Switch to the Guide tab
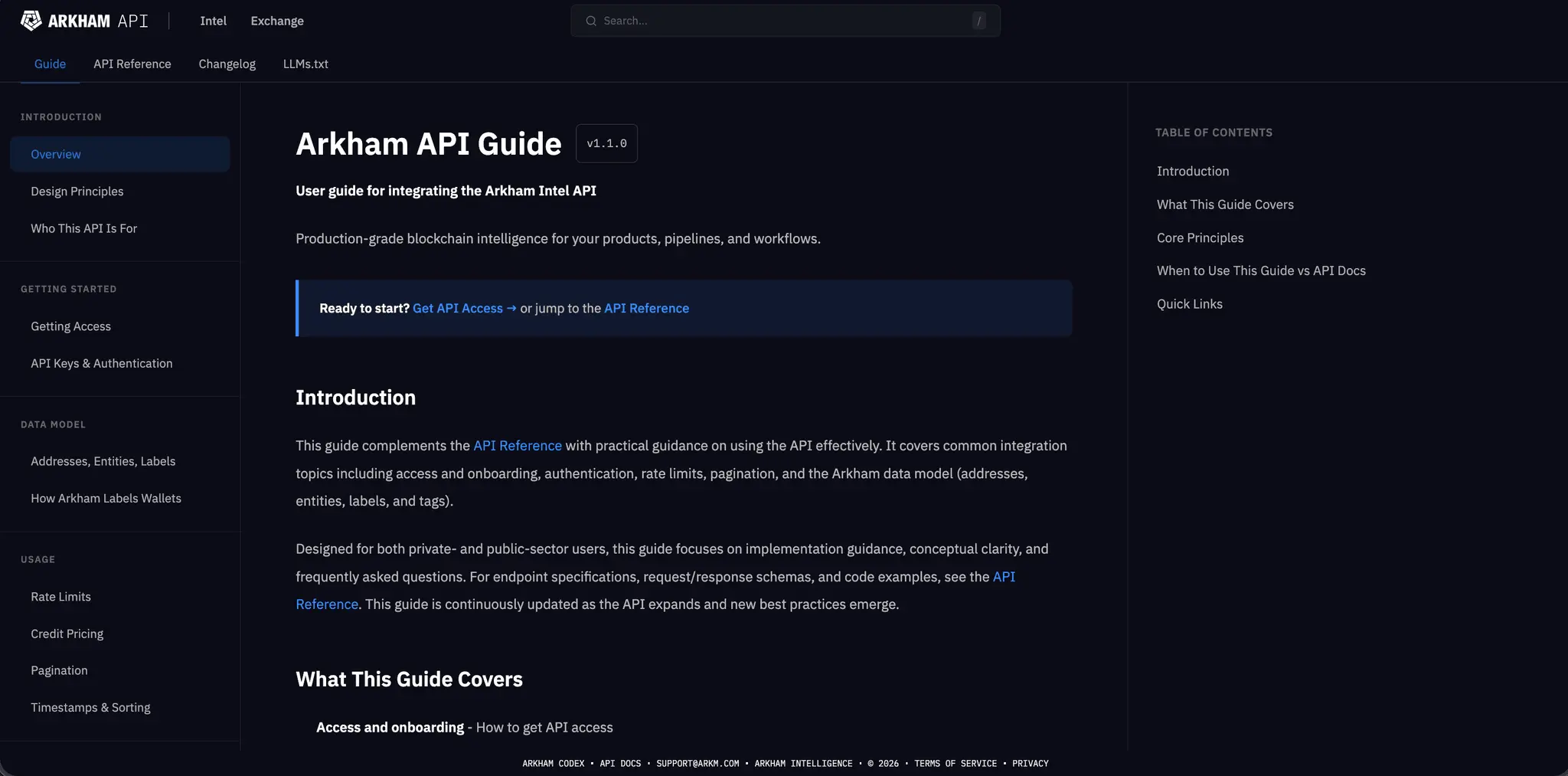The width and height of the screenshot is (1568, 776). pyautogui.click(x=50, y=64)
